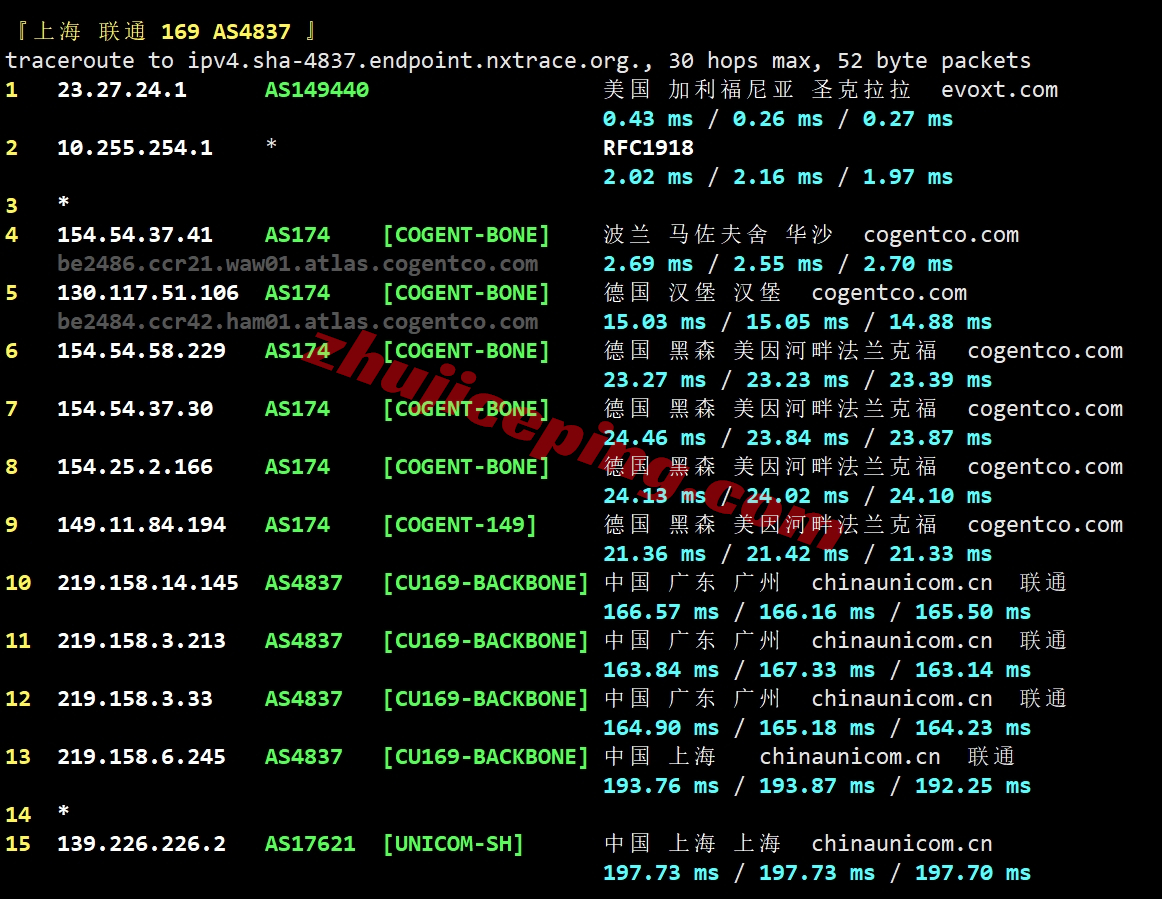Select IP address '154.54.58.229'
This screenshot has width=1162, height=899.
(x=142, y=351)
